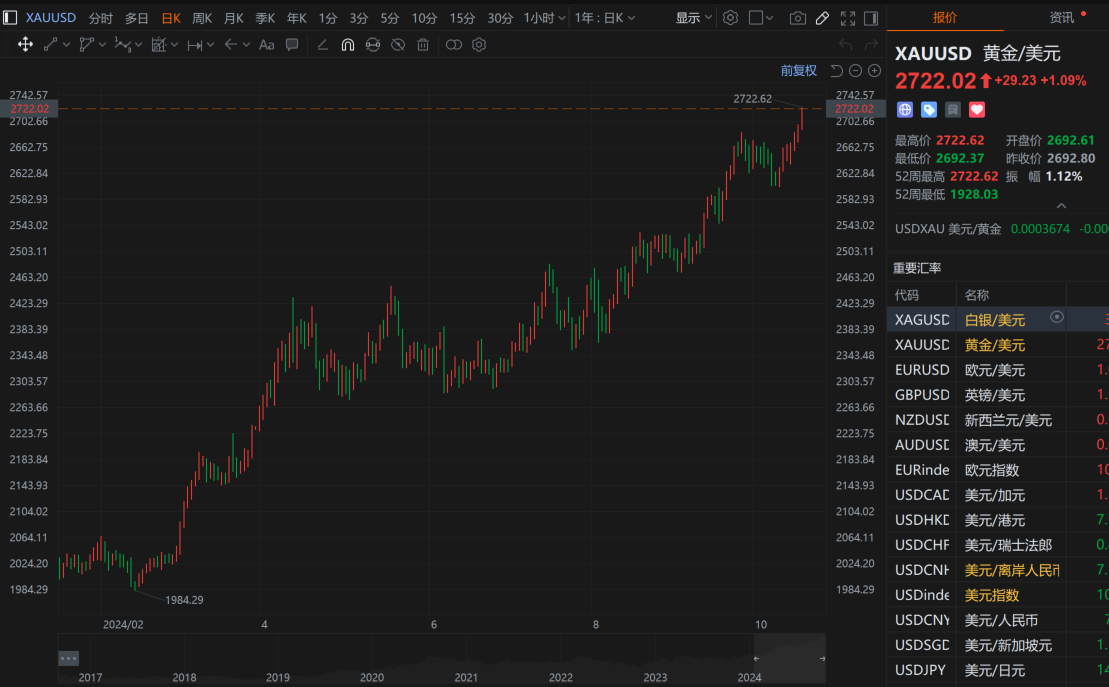The width and height of the screenshot is (1109, 687).
Task: Select the 周K weekly chart tab
Action: (202, 18)
